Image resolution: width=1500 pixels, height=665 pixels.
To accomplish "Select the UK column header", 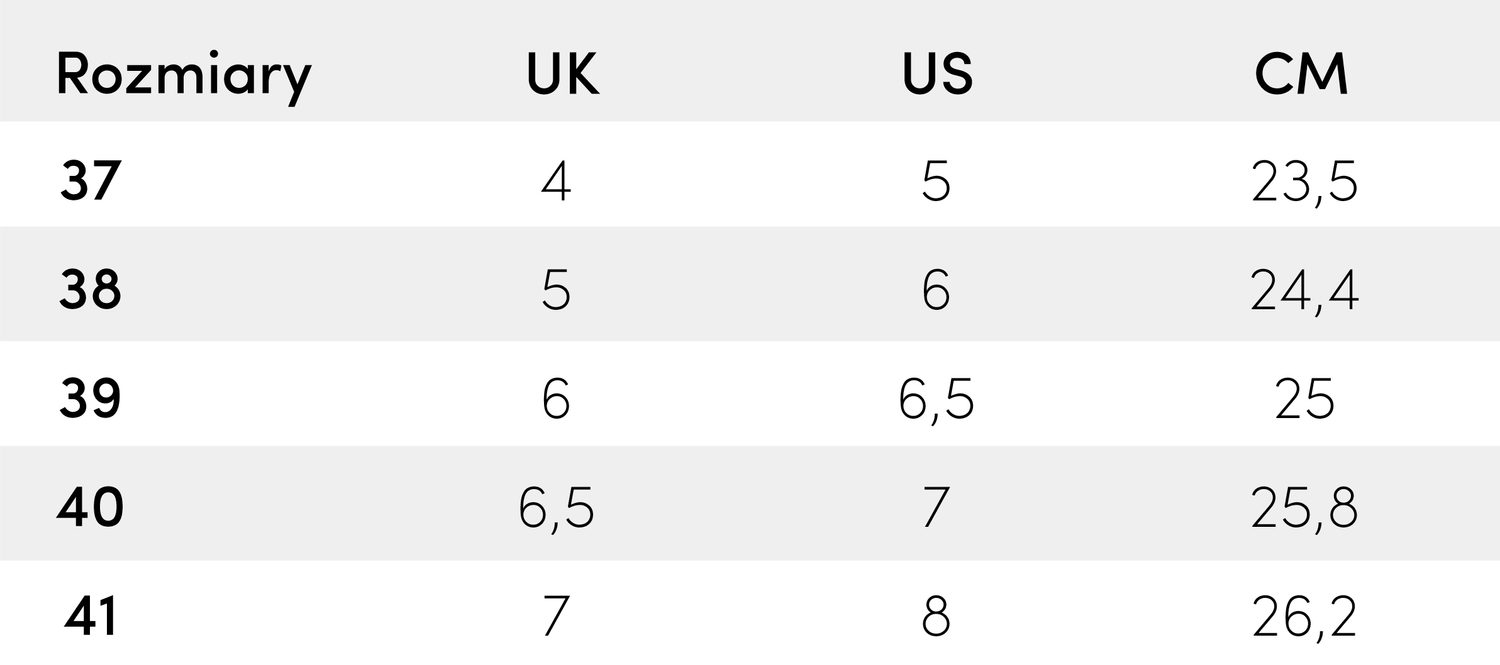I will point(563,74).
